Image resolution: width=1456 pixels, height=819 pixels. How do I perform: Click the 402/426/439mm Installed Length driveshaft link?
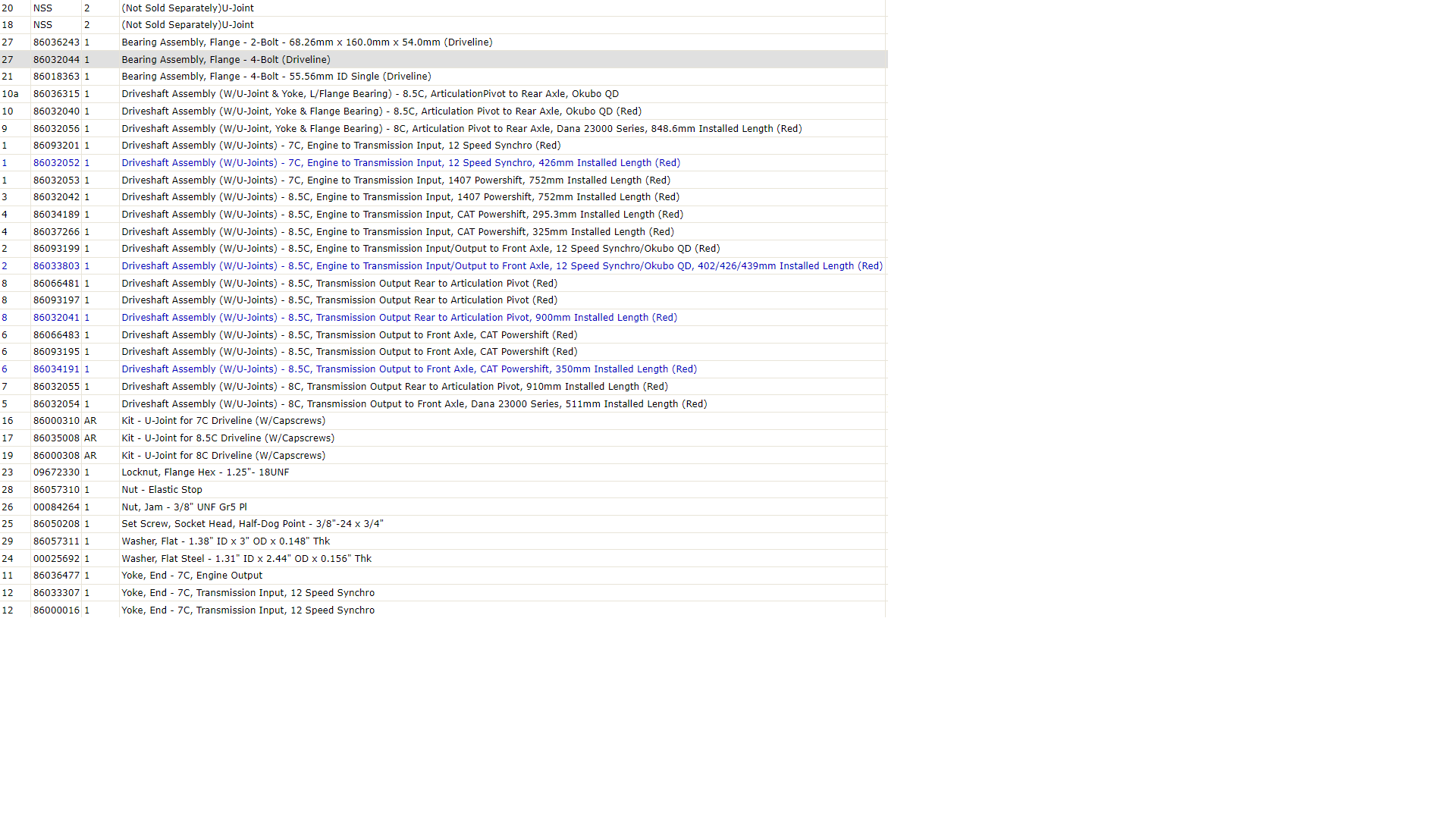pos(502,266)
